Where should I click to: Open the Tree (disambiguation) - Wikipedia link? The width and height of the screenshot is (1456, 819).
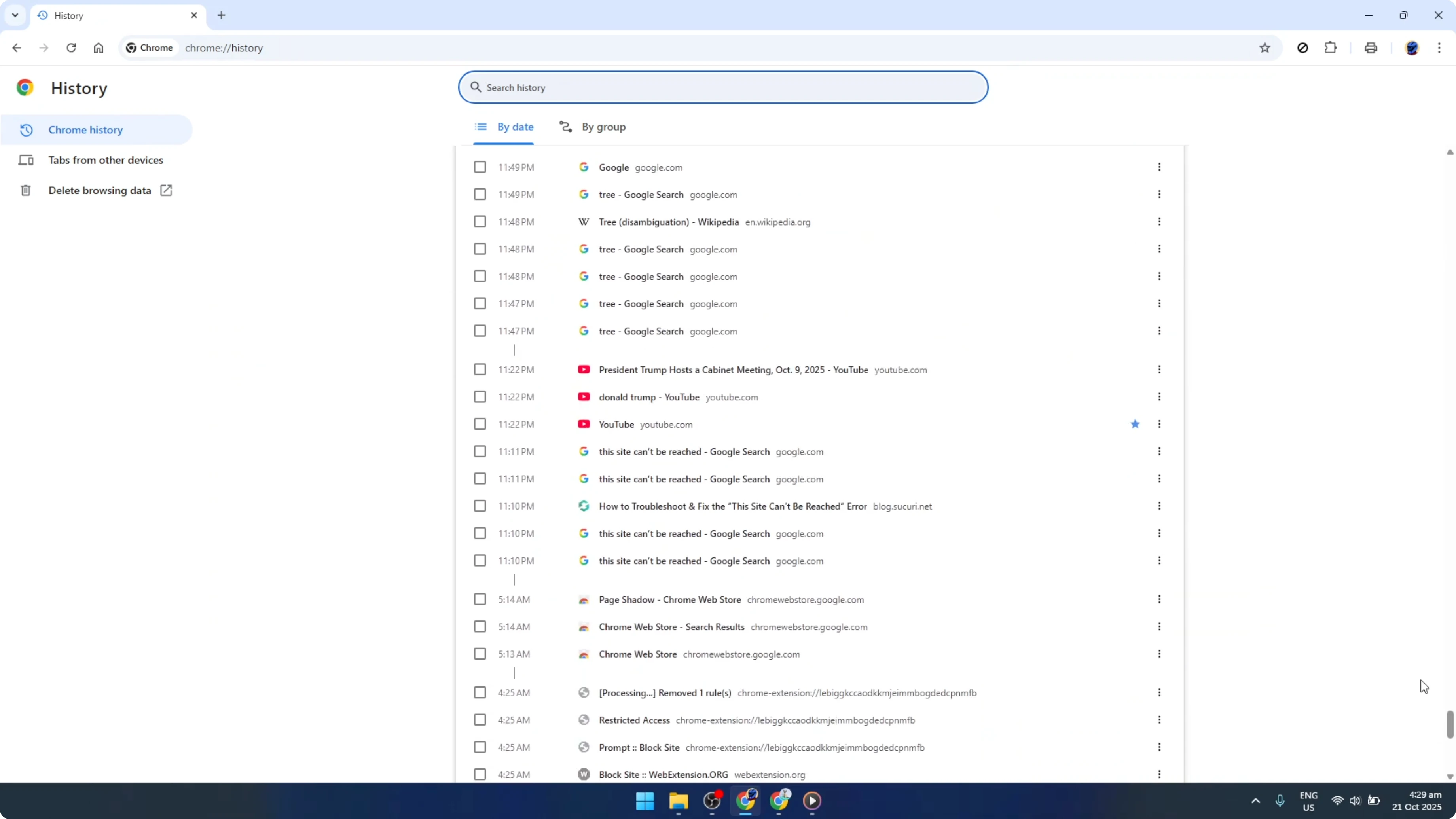click(x=669, y=222)
